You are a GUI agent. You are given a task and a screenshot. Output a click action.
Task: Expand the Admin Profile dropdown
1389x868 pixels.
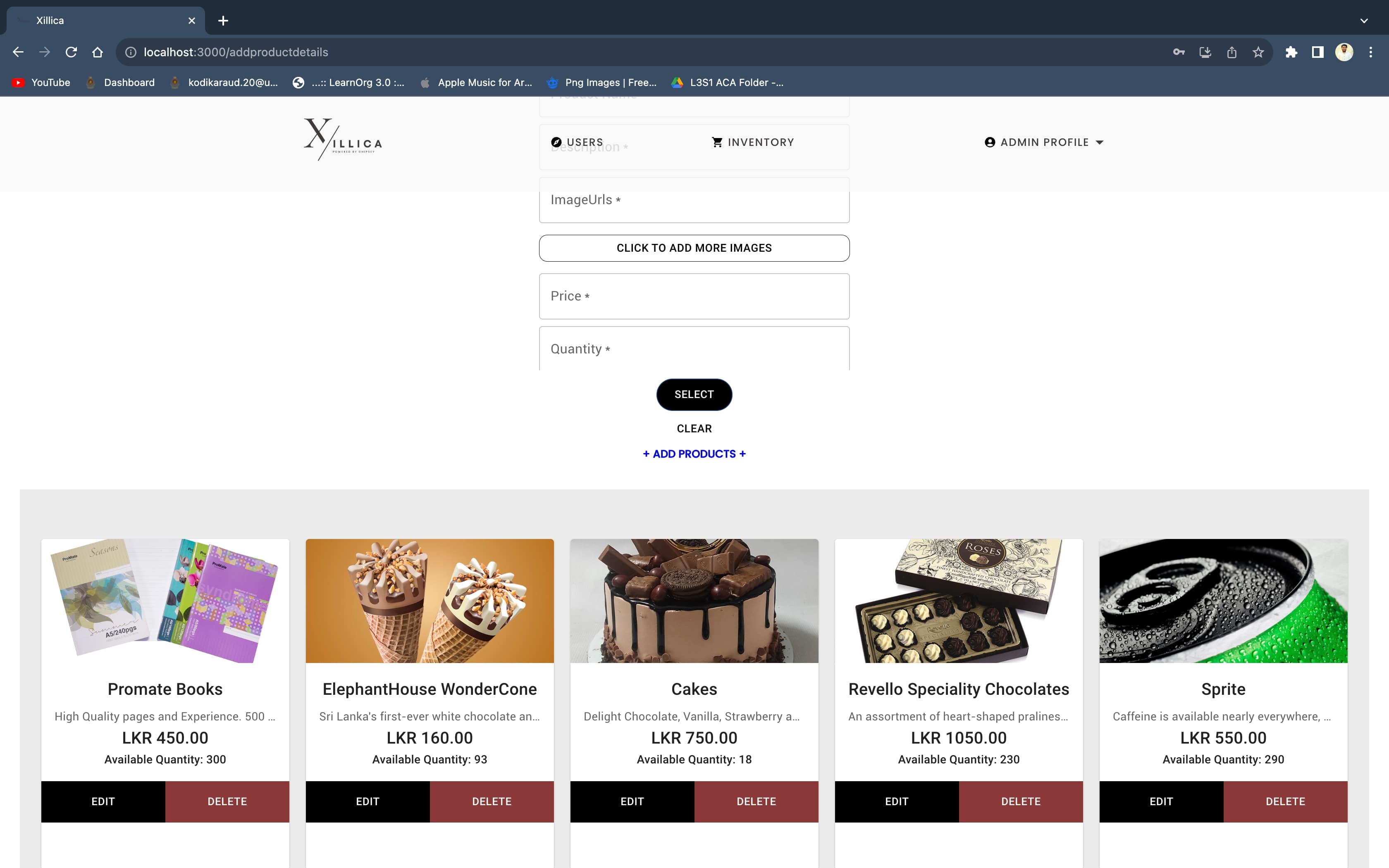[x=1044, y=142]
